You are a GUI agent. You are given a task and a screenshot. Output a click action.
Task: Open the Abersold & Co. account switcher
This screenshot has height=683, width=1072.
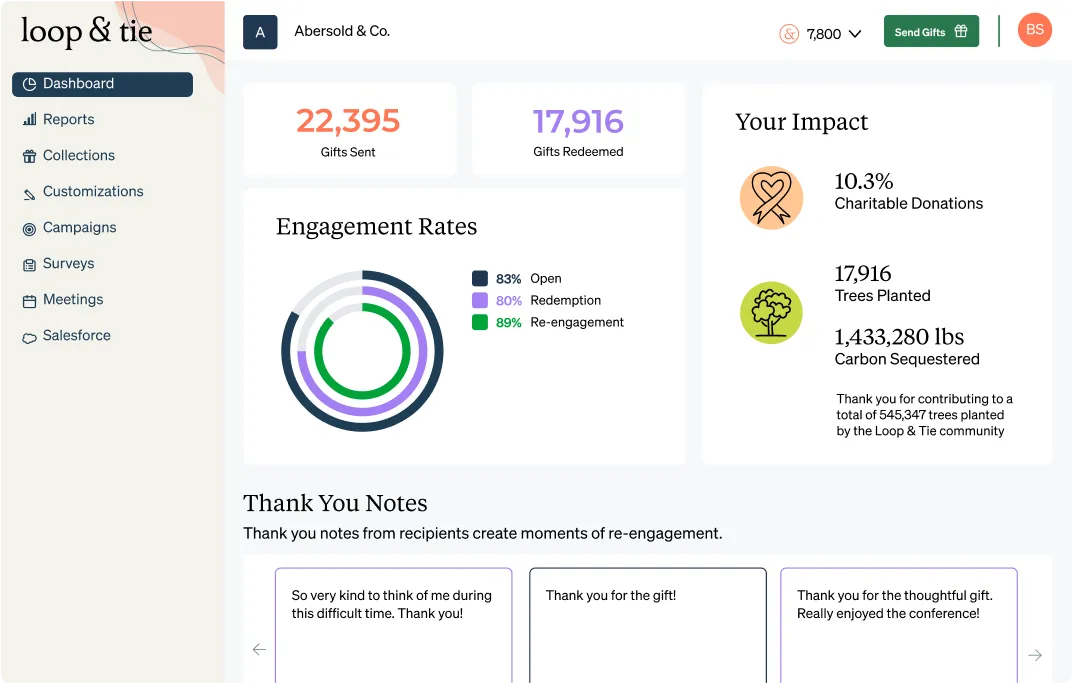pyautogui.click(x=317, y=32)
